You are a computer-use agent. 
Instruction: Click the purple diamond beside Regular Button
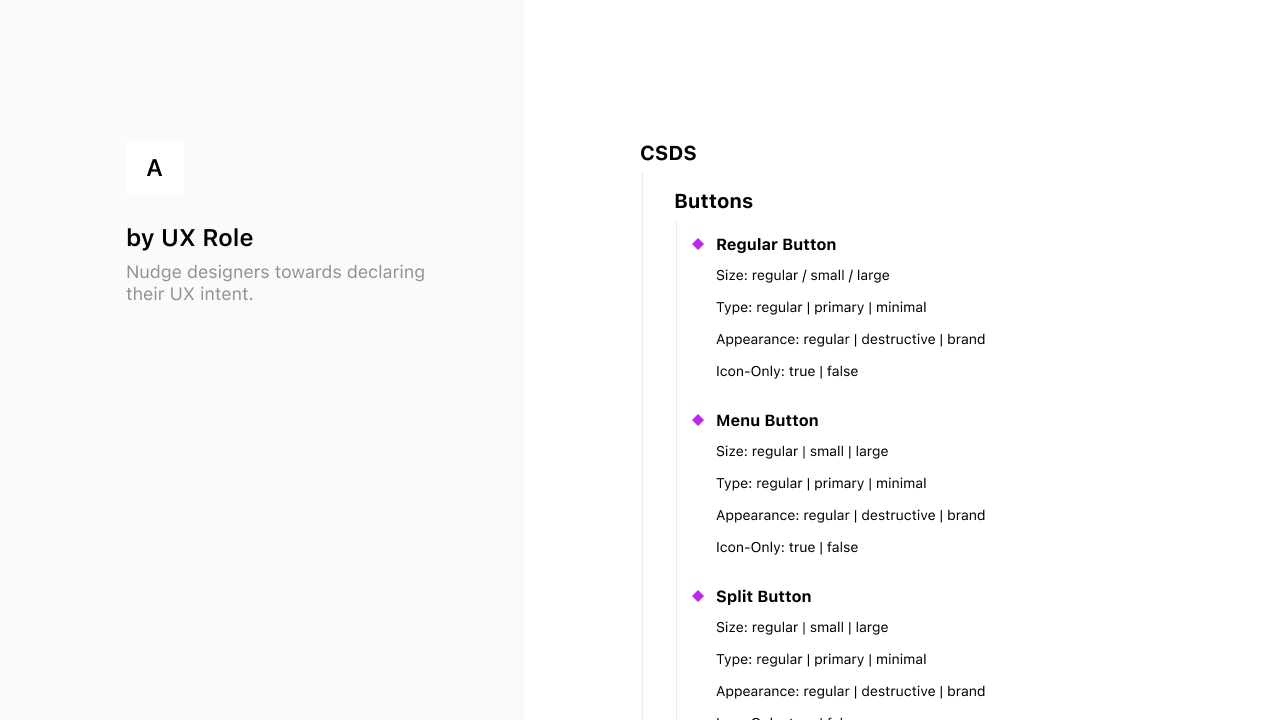click(x=698, y=244)
